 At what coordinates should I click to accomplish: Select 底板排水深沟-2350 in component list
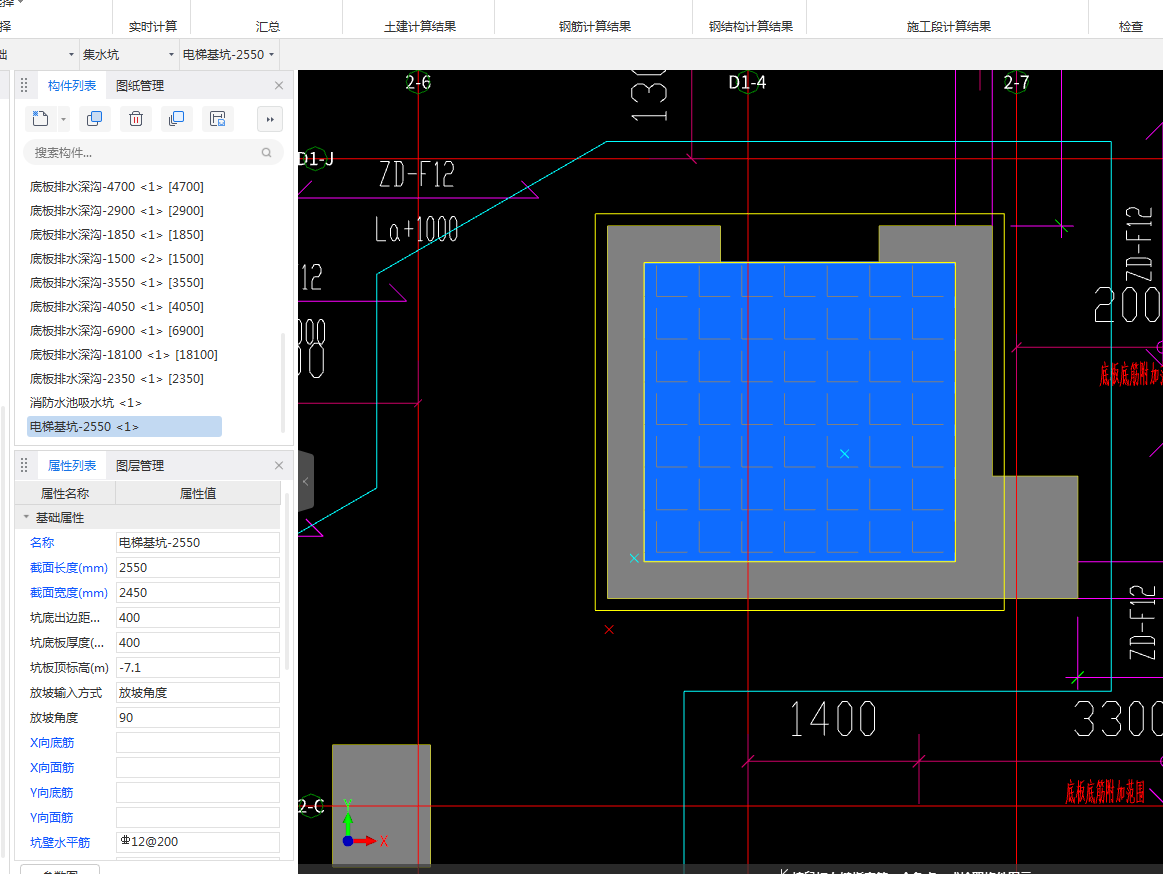[x=116, y=378]
